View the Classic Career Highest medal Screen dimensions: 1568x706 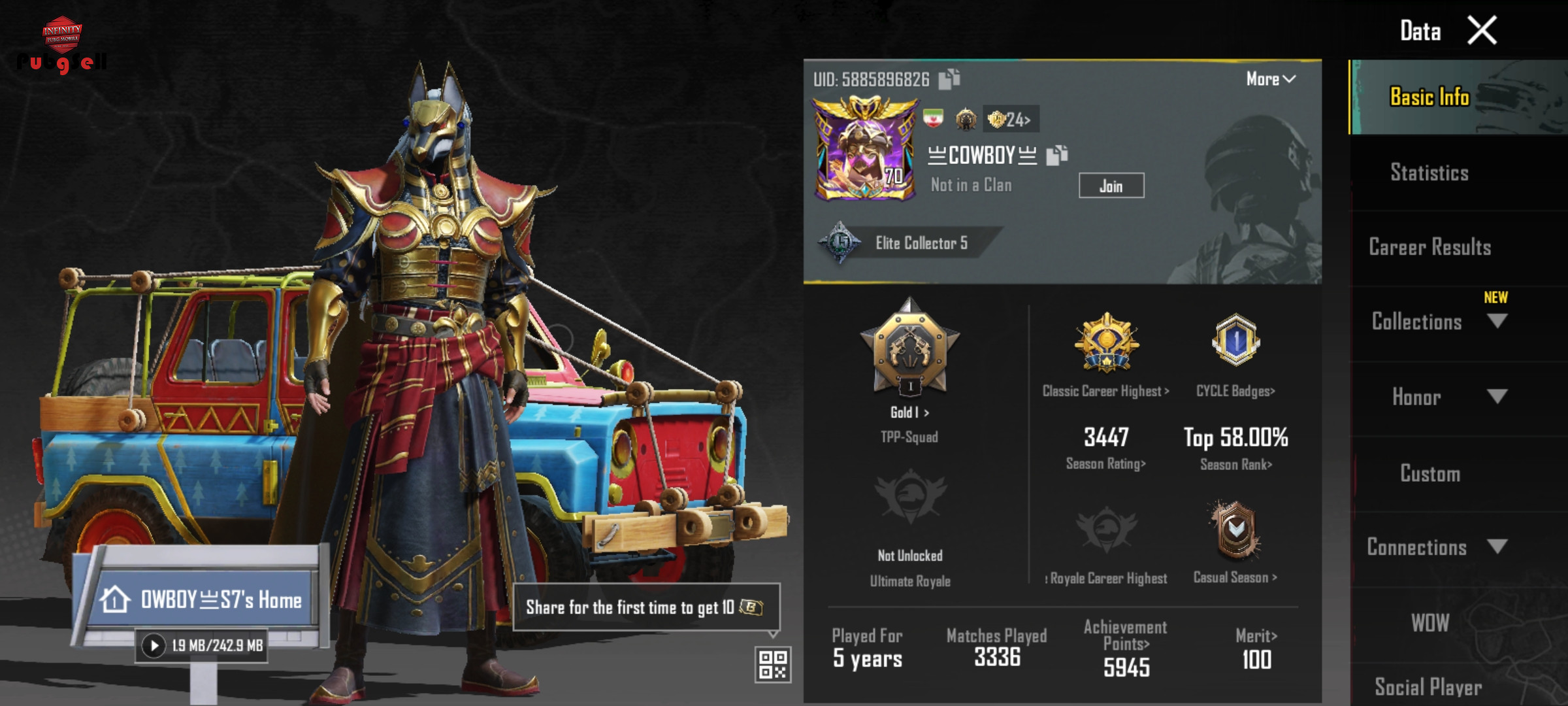pos(1107,342)
